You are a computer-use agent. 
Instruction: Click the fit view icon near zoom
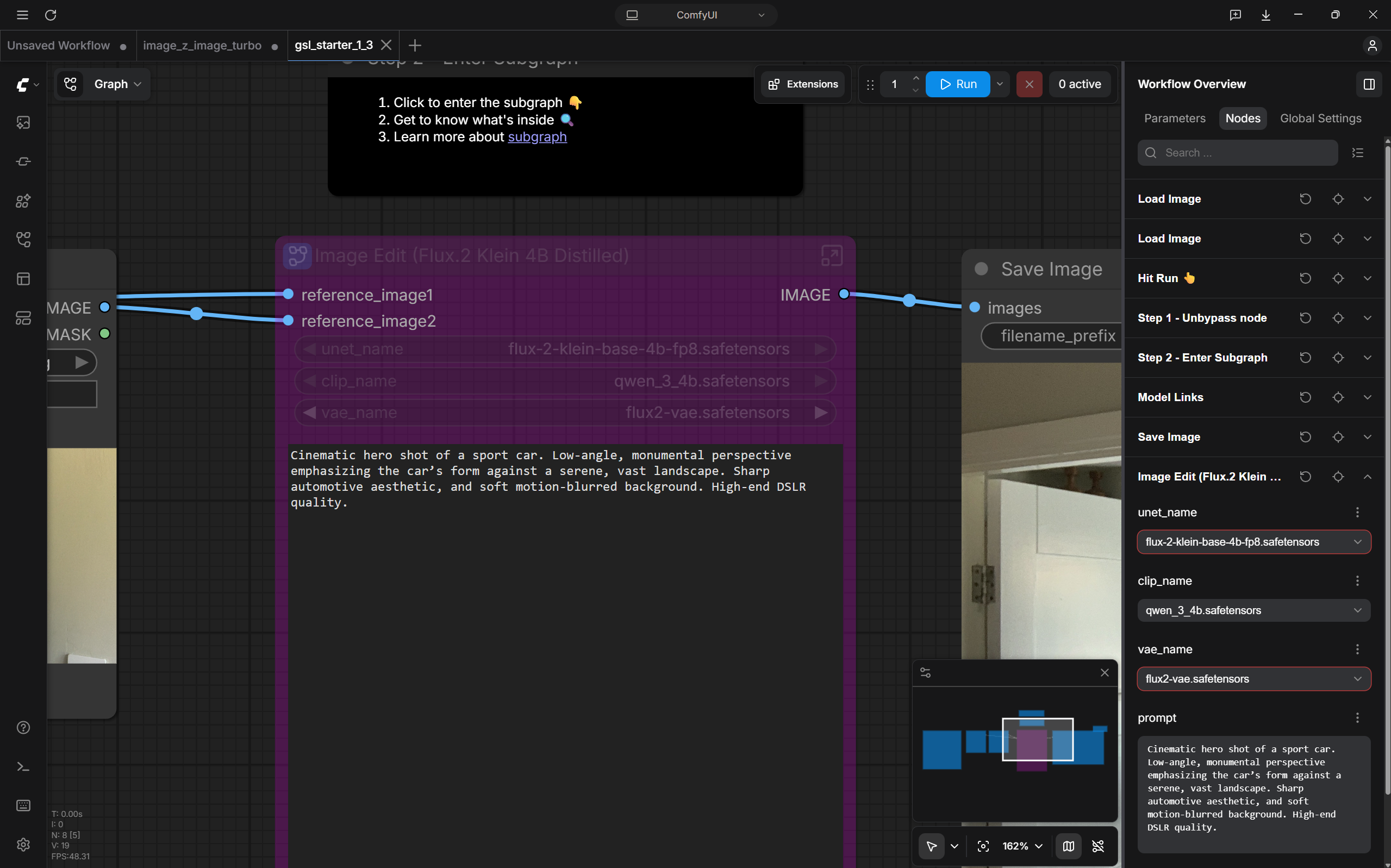click(x=983, y=846)
